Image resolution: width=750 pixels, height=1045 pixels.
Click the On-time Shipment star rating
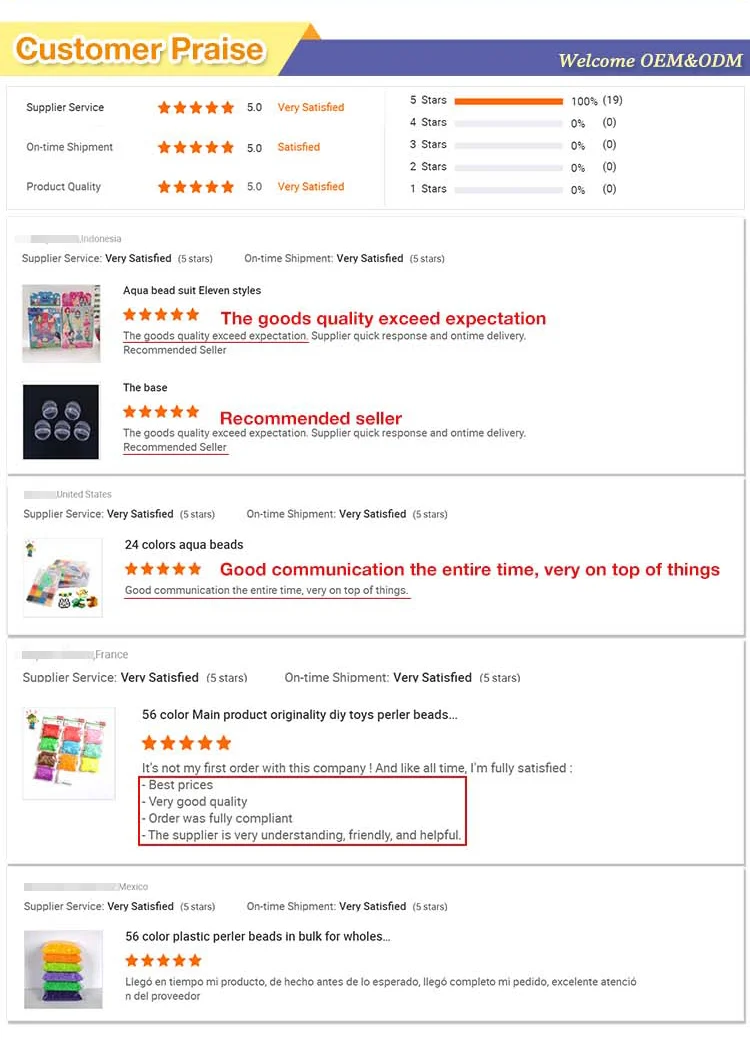pyautogui.click(x=196, y=148)
